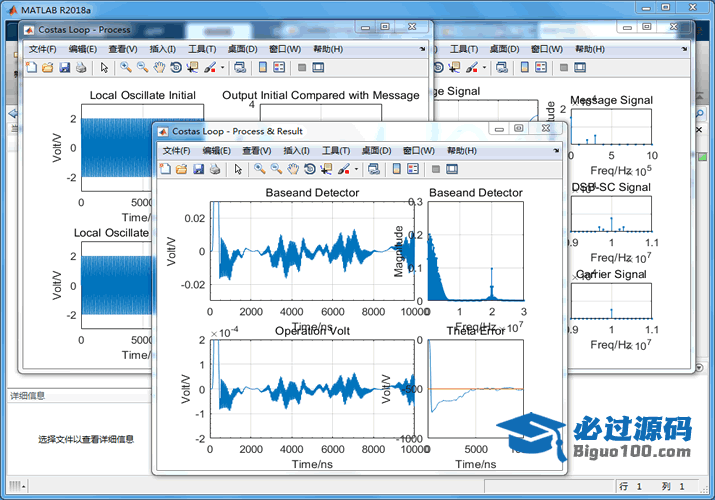Open Brush dropdown in Costas Loop - Process window
The height and width of the screenshot is (500, 715).
coord(223,67)
